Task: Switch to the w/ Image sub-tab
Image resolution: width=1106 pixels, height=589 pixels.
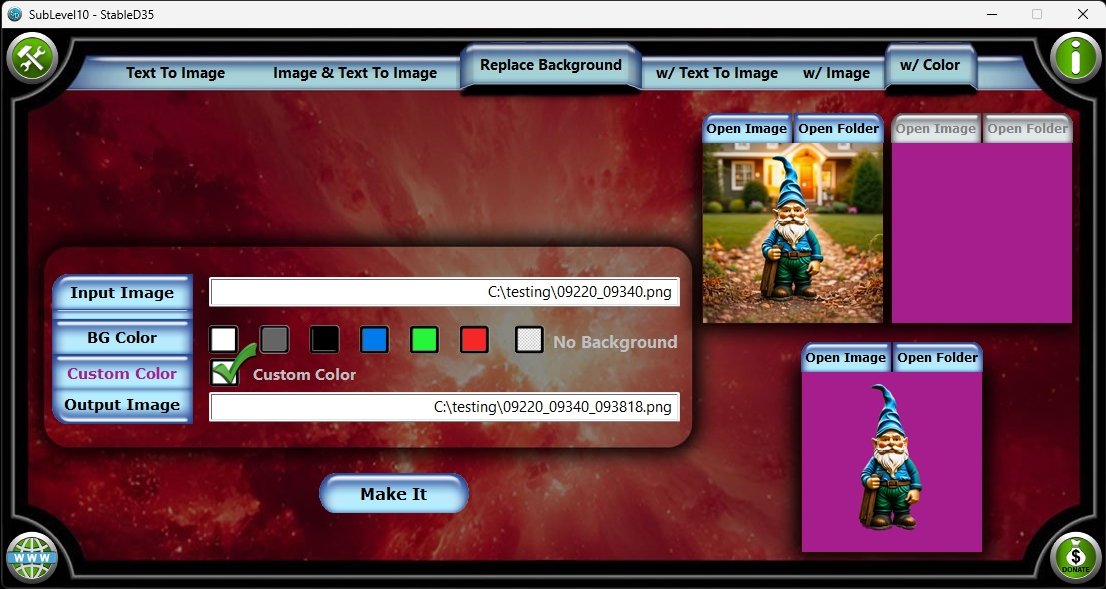Action: [836, 73]
